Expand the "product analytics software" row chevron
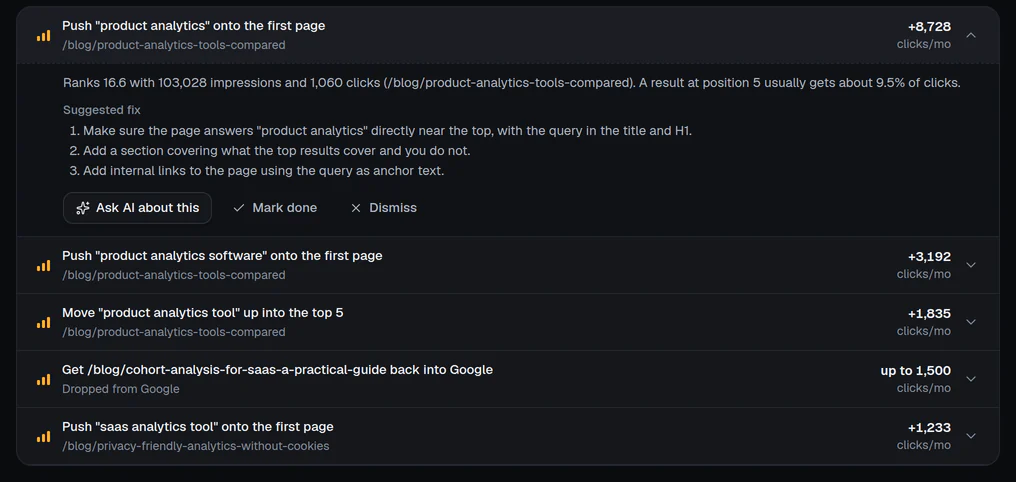Screen dimensions: 1016x482 coord(971,265)
